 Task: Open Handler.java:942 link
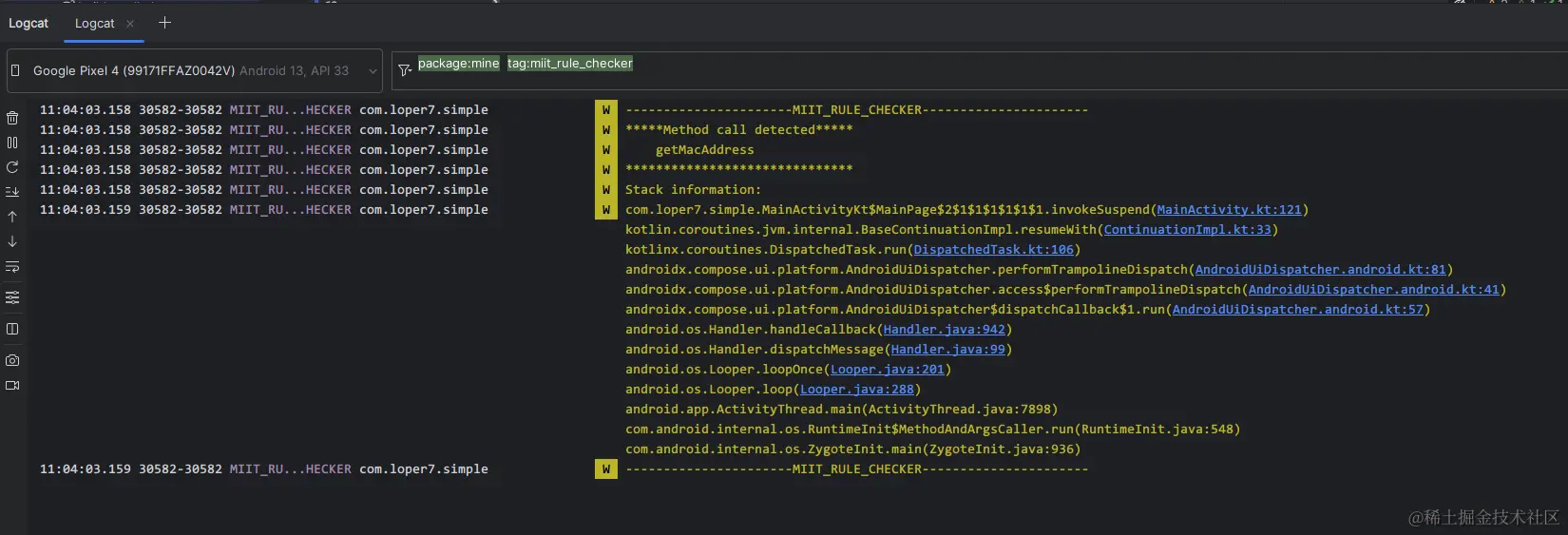tap(944, 329)
